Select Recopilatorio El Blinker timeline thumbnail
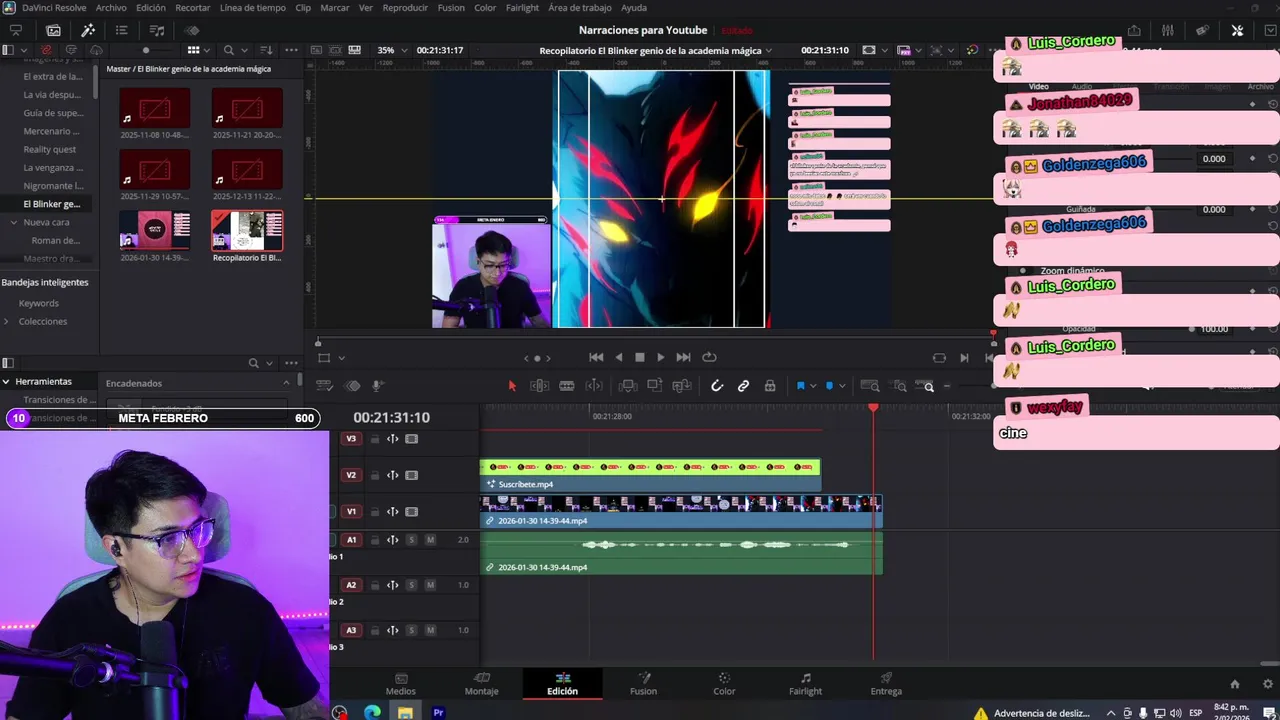 tap(247, 230)
